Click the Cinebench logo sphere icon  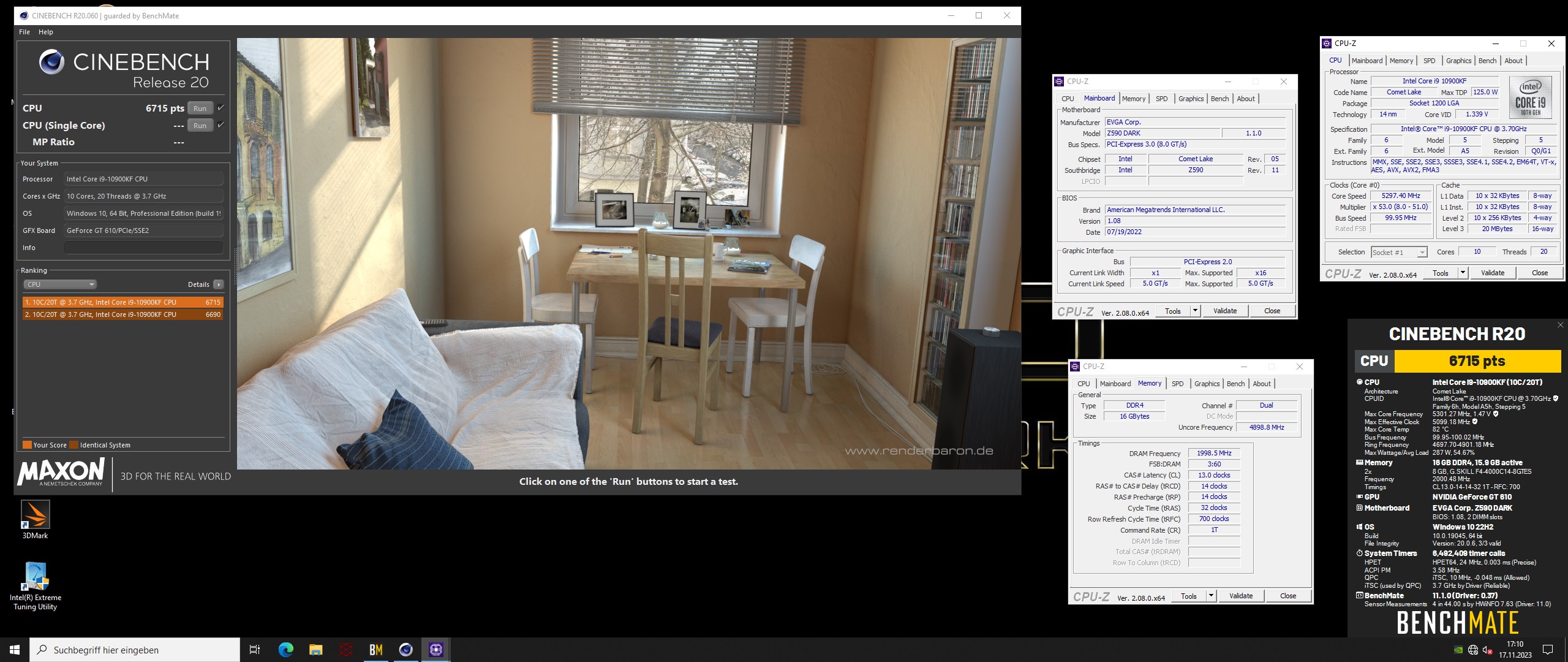pos(52,62)
